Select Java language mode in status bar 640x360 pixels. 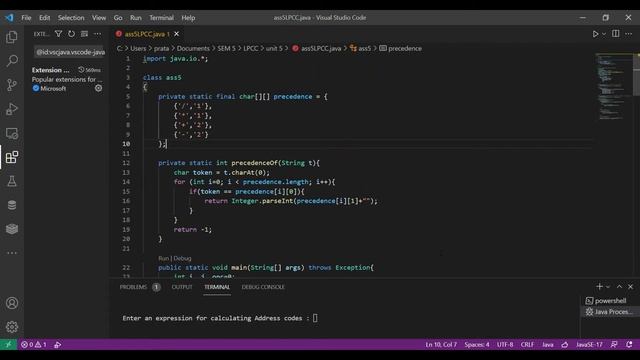[547, 344]
